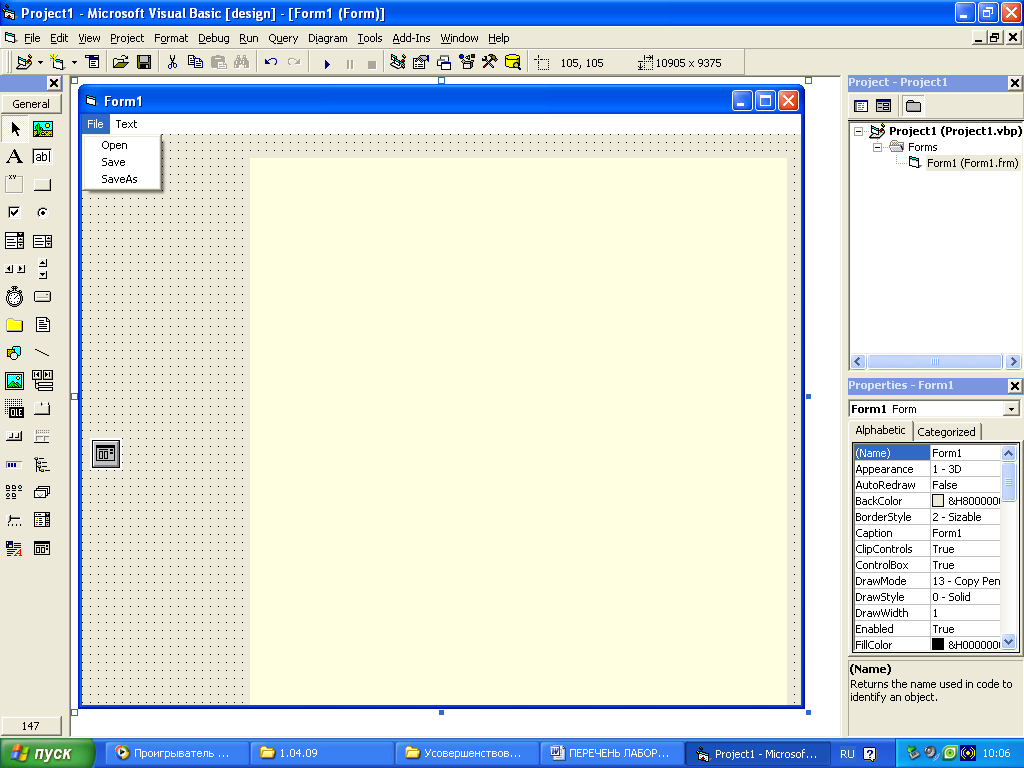Open Windows Start button "пуск"
This screenshot has height=768, width=1024.
click(x=47, y=754)
